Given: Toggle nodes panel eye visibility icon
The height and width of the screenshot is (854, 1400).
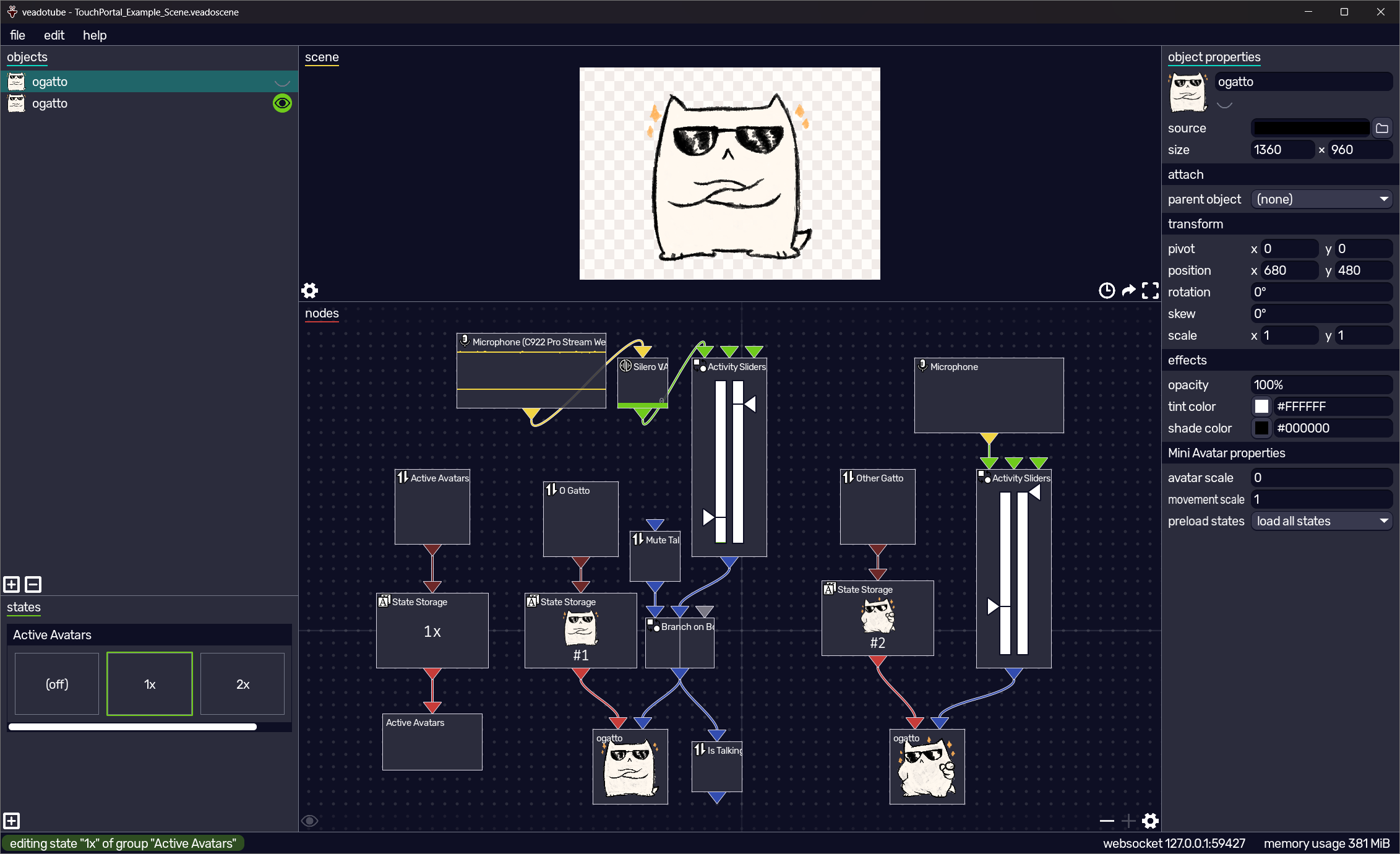Looking at the screenshot, I should 309,821.
